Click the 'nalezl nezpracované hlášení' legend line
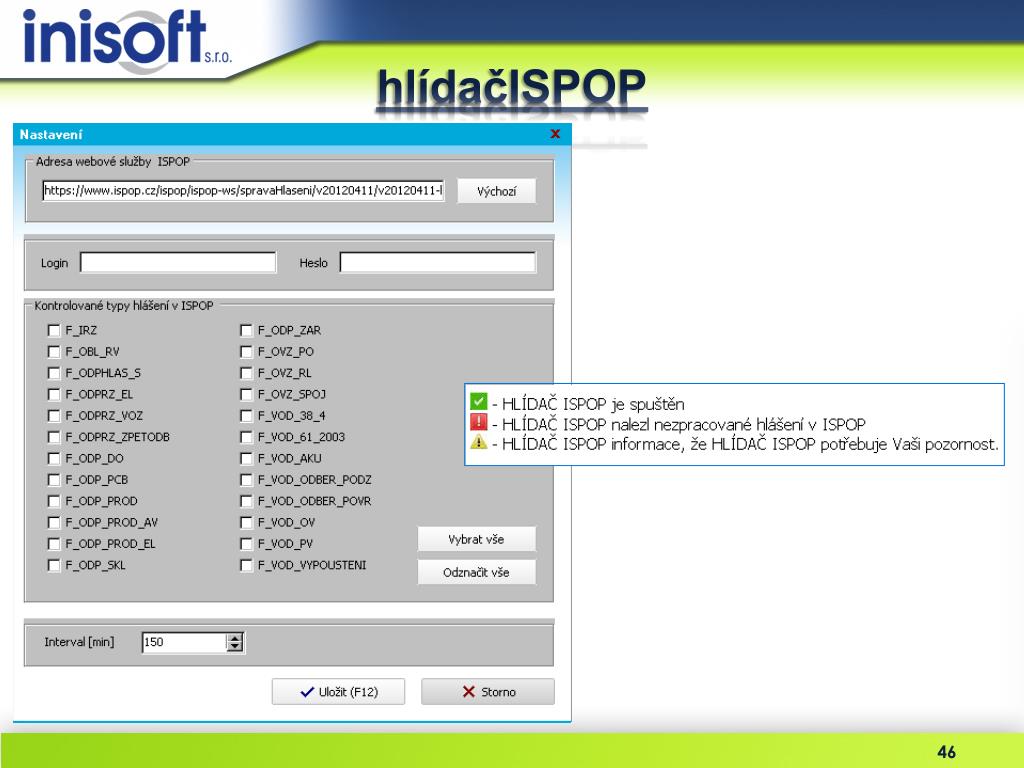Image resolution: width=1024 pixels, height=768 pixels. coord(683,424)
